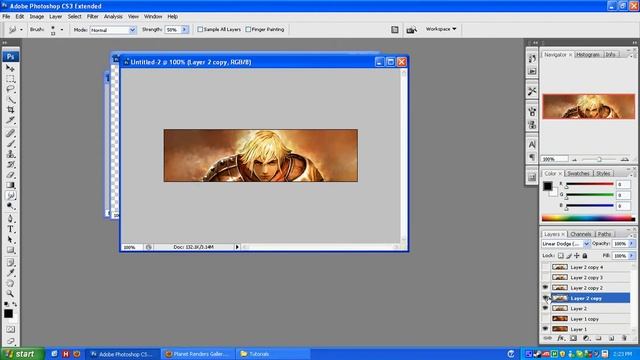Image resolution: width=640 pixels, height=360 pixels.
Task: Select the Lasso tool
Action: pyautogui.click(x=10, y=89)
